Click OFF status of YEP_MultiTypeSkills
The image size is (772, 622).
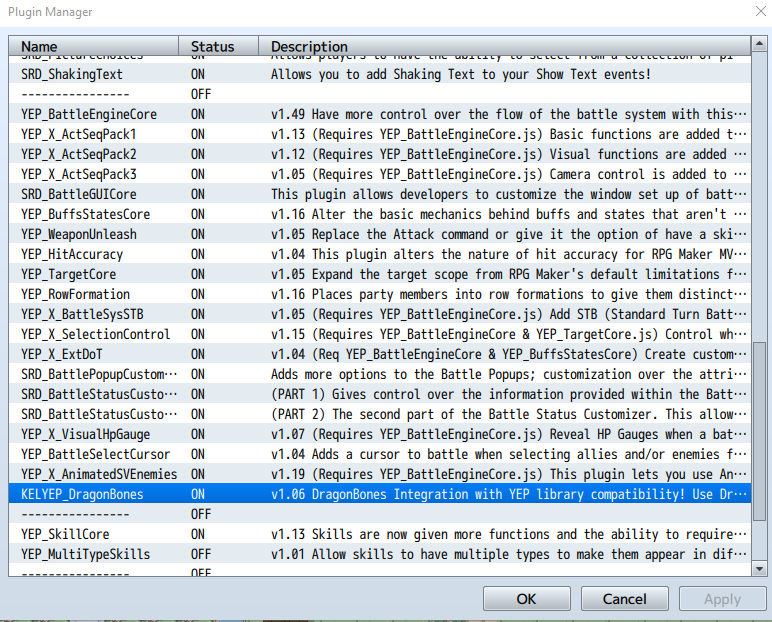[201, 554]
